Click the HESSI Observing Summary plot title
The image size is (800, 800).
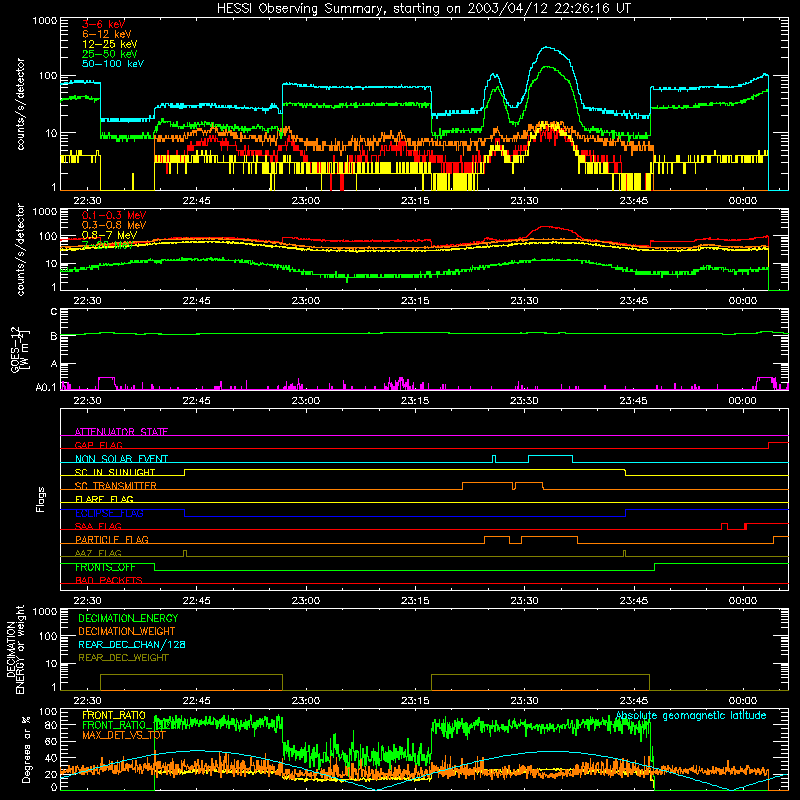tap(423, 9)
